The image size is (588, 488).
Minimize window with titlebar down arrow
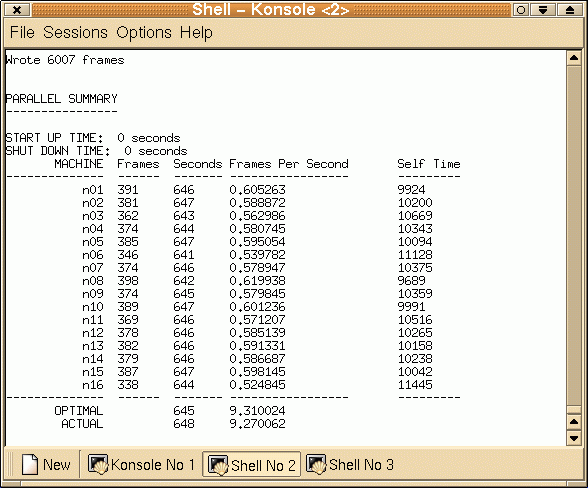point(543,10)
